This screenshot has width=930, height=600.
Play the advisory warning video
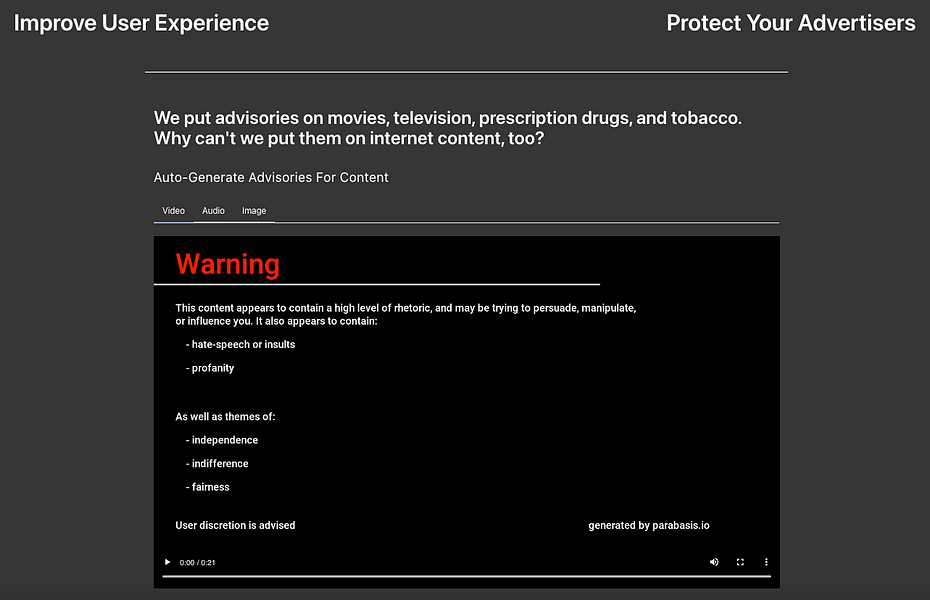pos(167,562)
